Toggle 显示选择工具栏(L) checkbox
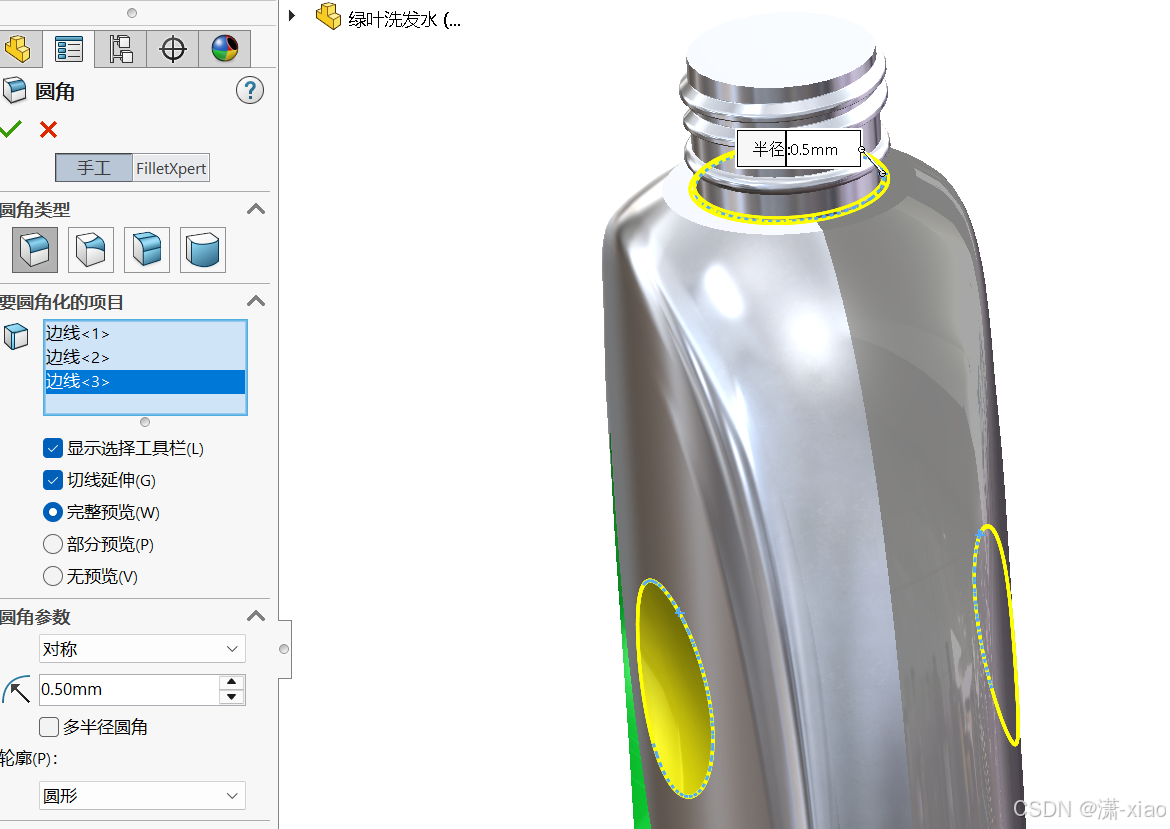Viewport: 1170px width, 829px height. click(x=52, y=448)
